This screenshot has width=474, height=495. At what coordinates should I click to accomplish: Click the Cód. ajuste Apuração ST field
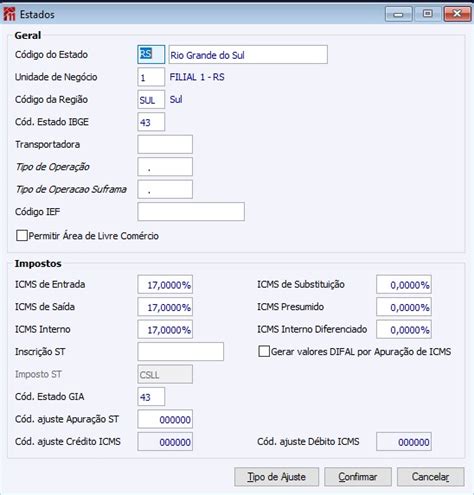click(165, 419)
